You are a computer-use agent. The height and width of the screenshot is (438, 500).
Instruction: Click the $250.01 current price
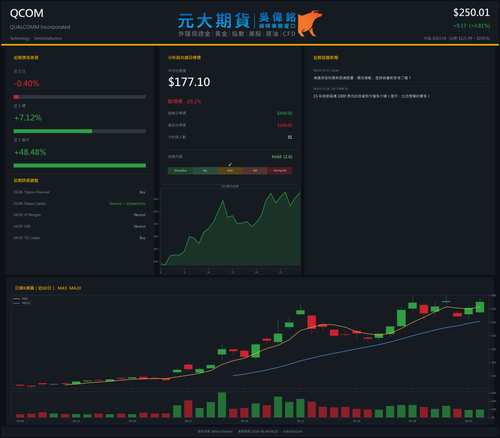pyautogui.click(x=471, y=13)
